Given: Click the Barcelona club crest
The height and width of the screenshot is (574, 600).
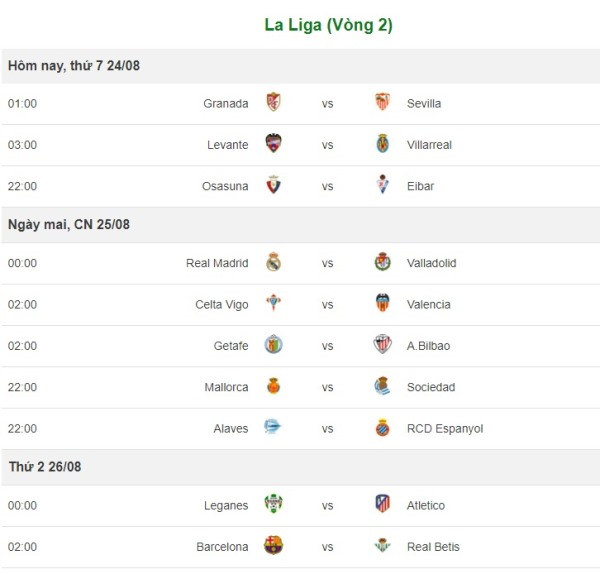Looking at the screenshot, I should tap(273, 546).
